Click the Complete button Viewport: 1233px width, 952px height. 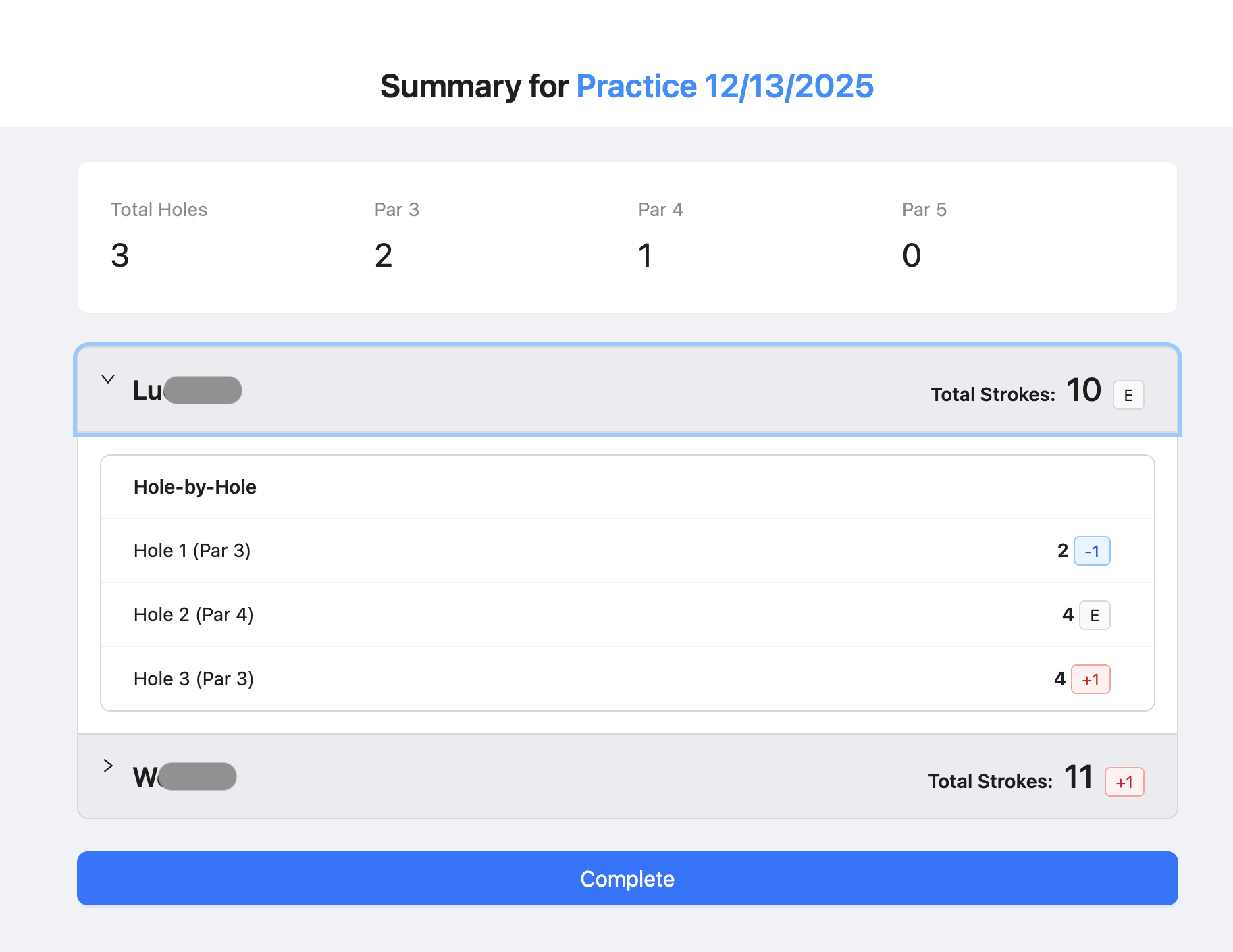pos(627,878)
